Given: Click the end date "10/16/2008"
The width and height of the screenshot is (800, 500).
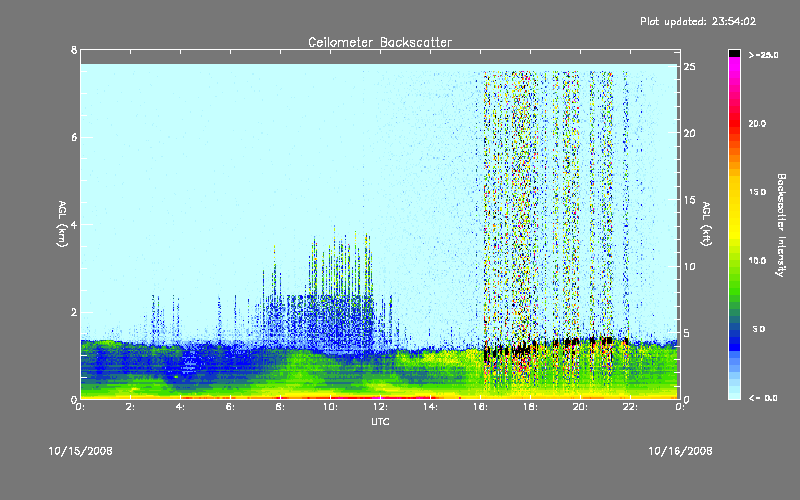Looking at the screenshot, I should (x=680, y=451).
